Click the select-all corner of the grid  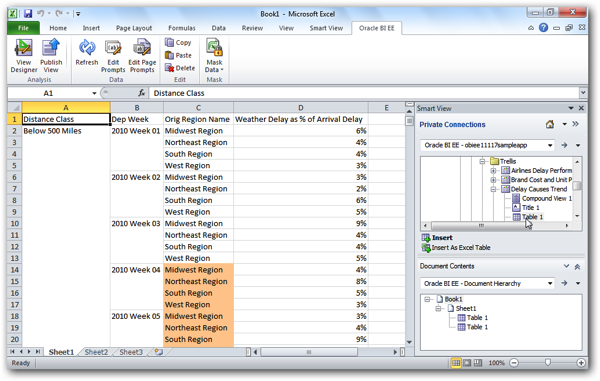pos(15,108)
